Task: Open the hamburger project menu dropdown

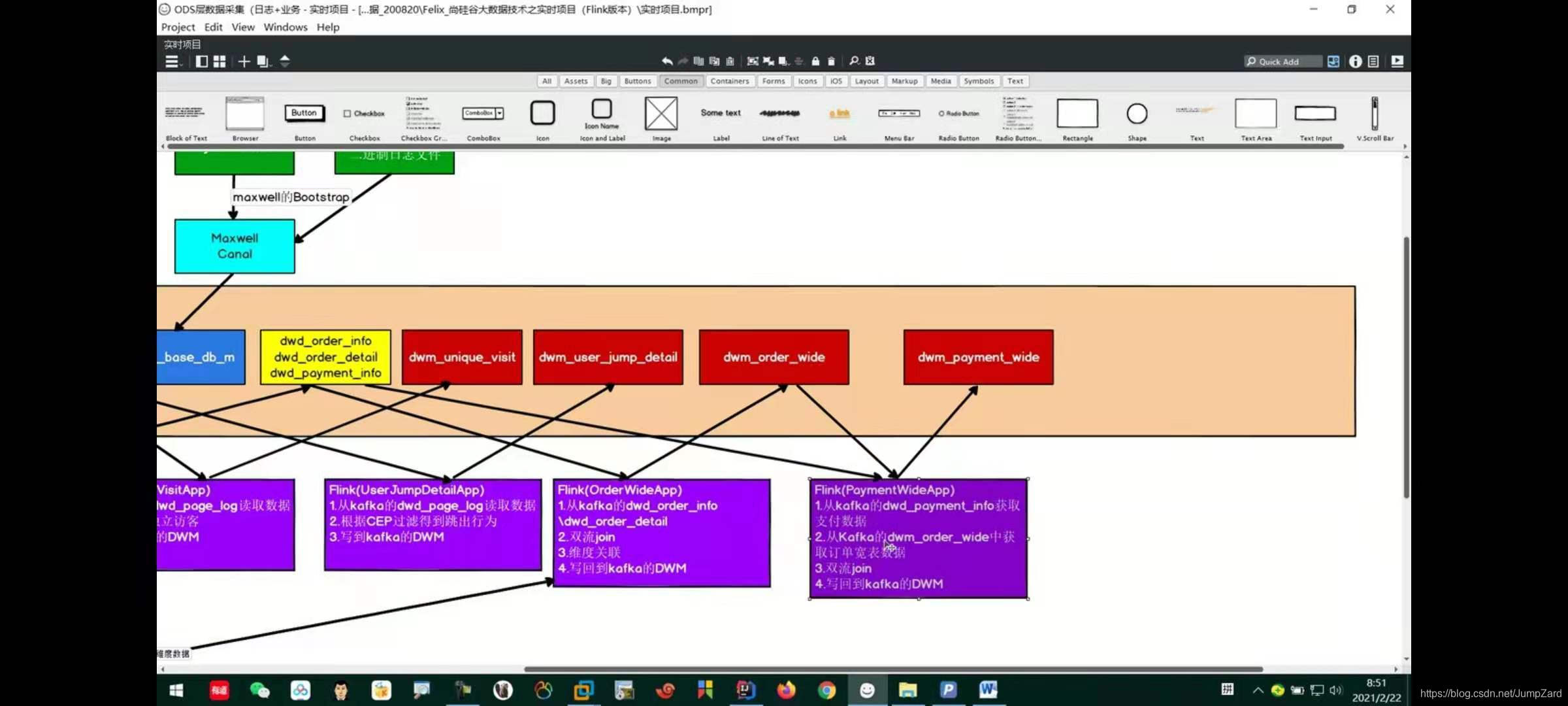Action: (x=172, y=61)
